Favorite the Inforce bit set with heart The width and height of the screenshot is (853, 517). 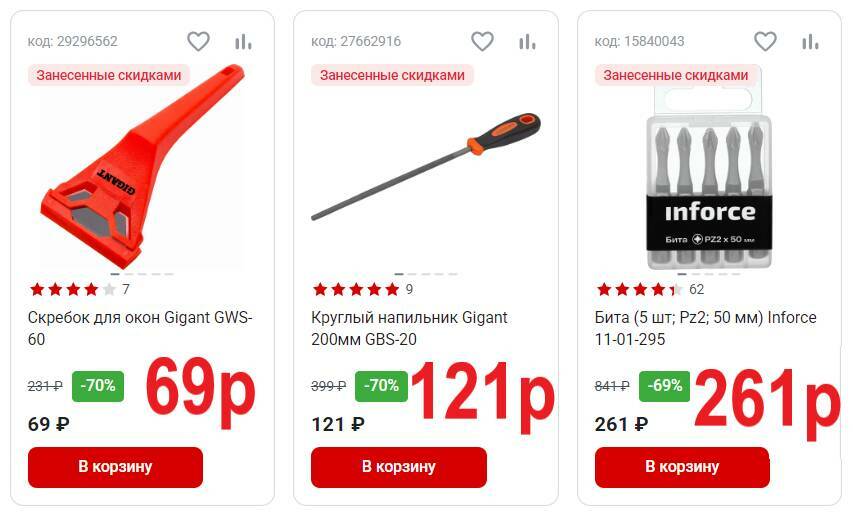(x=765, y=41)
